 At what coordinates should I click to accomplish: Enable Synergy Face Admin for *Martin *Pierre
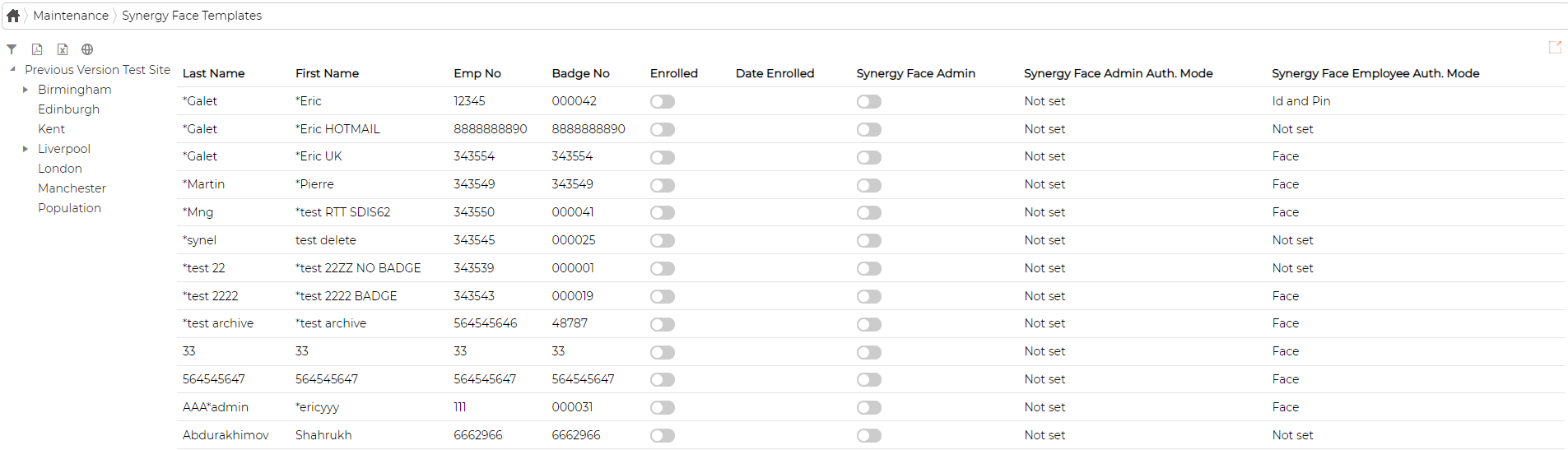pos(869,185)
